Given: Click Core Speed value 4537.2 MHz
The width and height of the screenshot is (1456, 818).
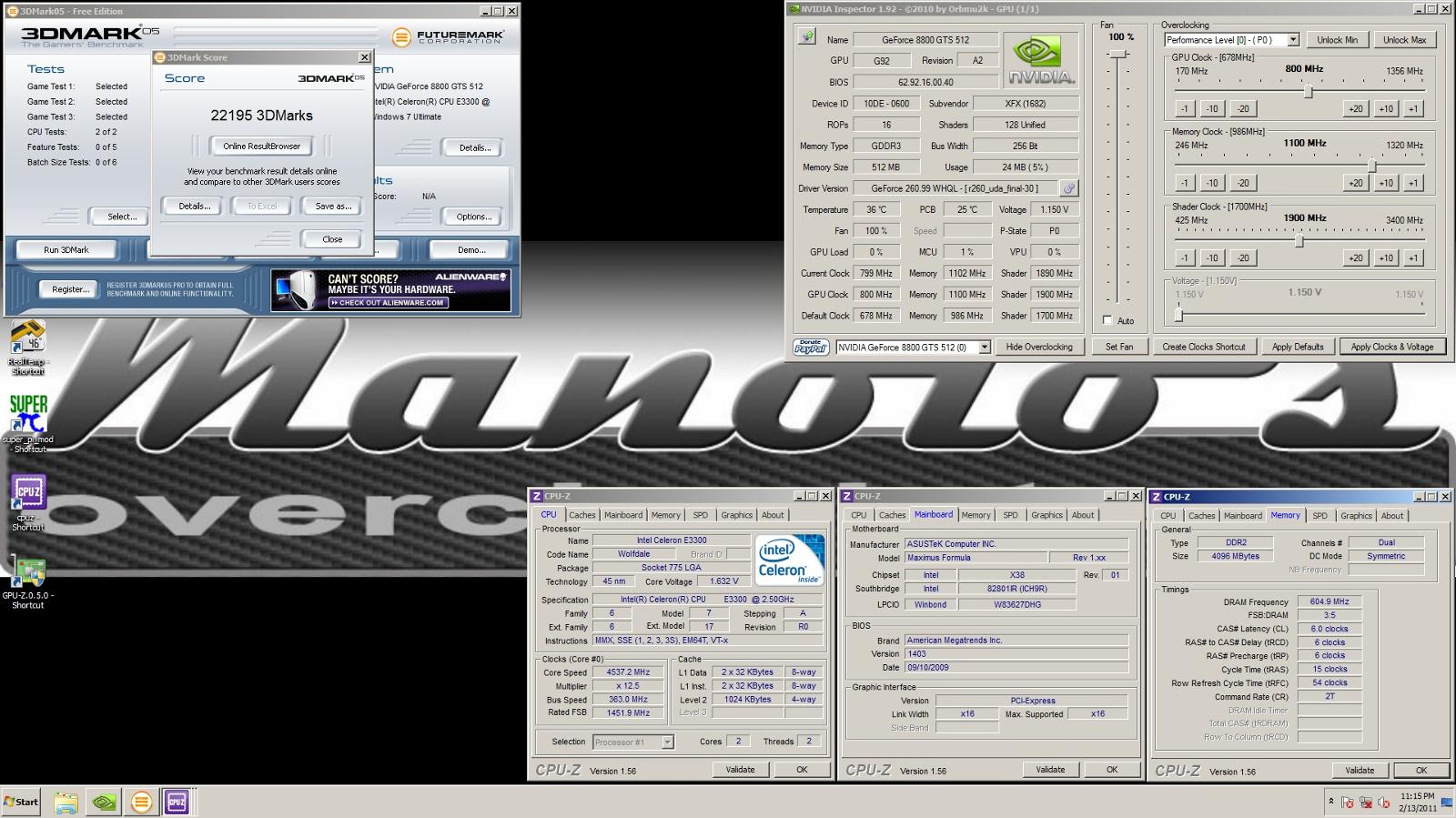Looking at the screenshot, I should pos(629,672).
